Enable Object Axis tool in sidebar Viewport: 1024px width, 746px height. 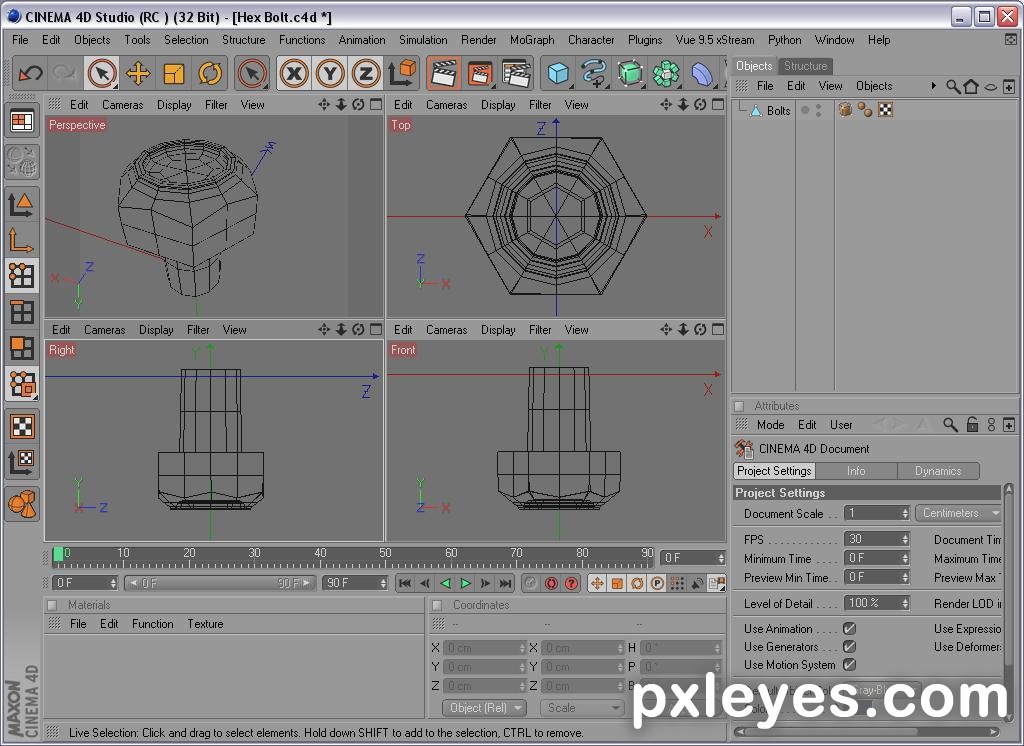[x=22, y=240]
